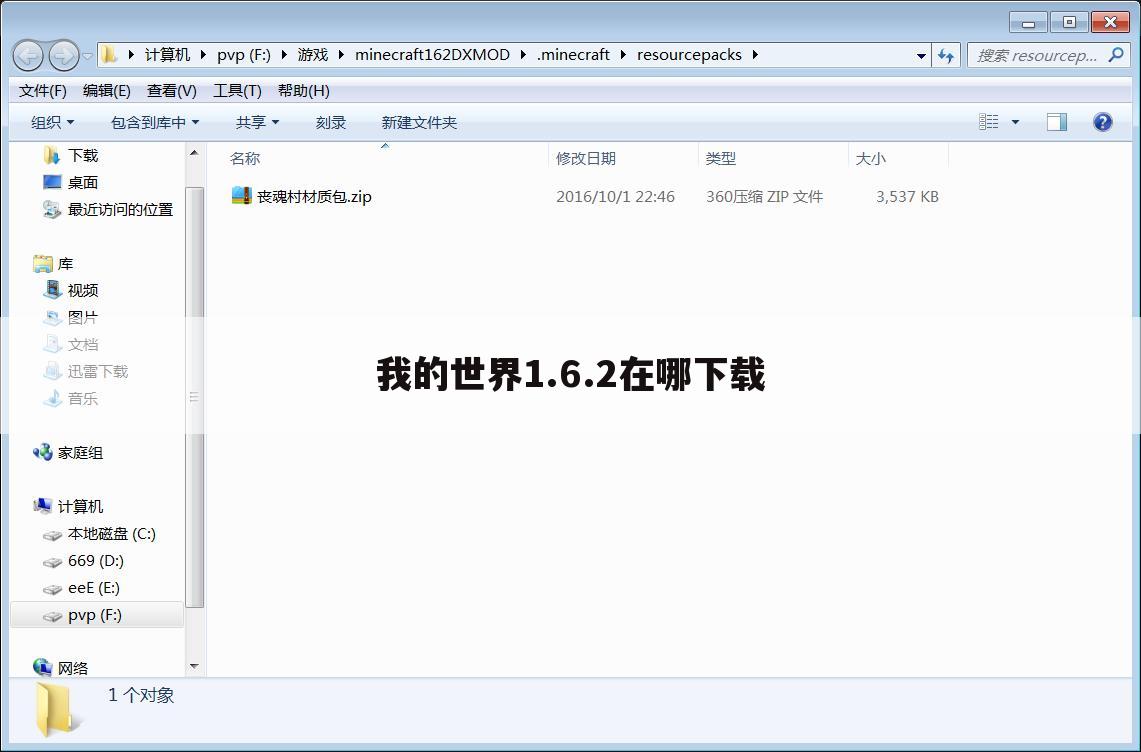
Task: Open 音乐 library in the navigation pane
Action: (x=82, y=398)
